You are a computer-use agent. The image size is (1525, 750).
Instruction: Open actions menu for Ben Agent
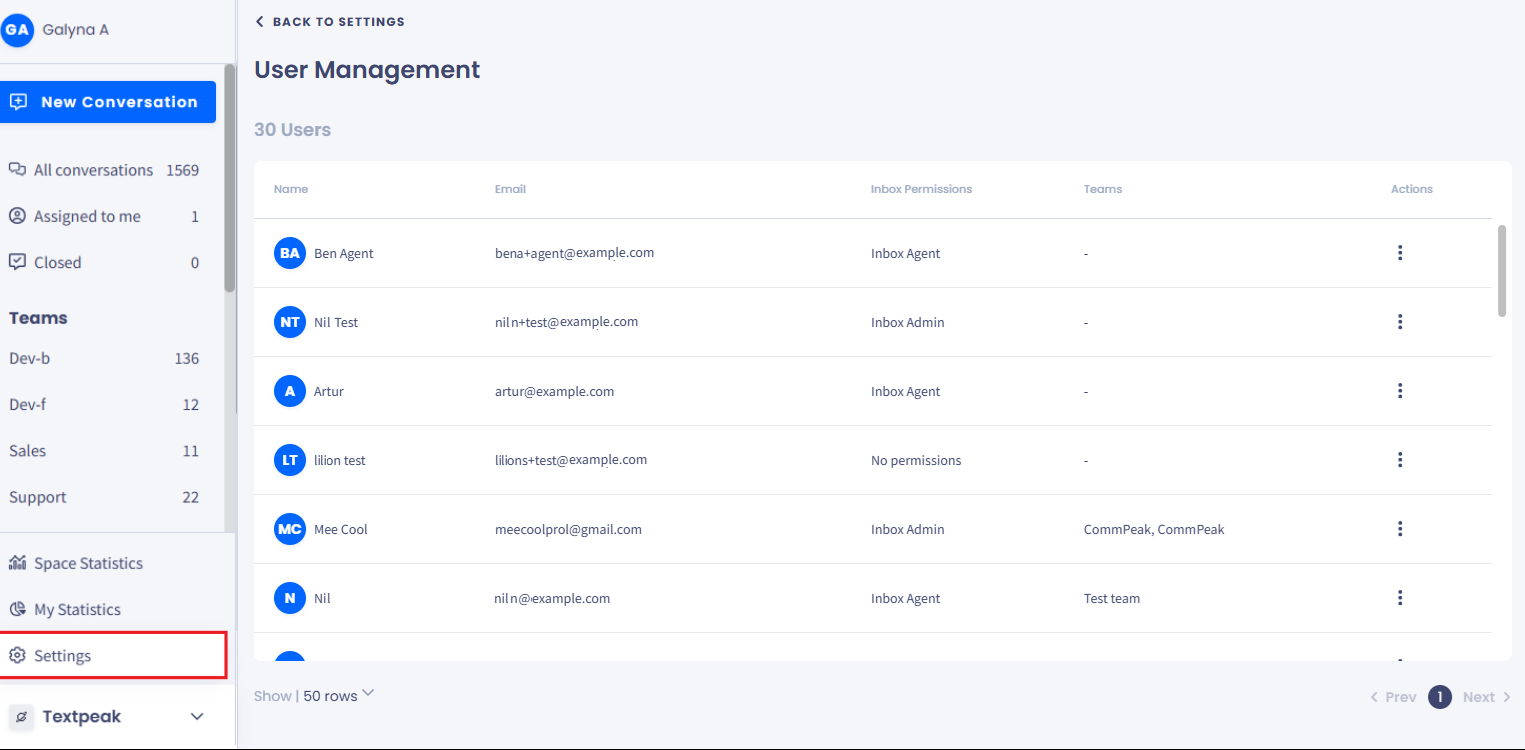(x=1400, y=253)
